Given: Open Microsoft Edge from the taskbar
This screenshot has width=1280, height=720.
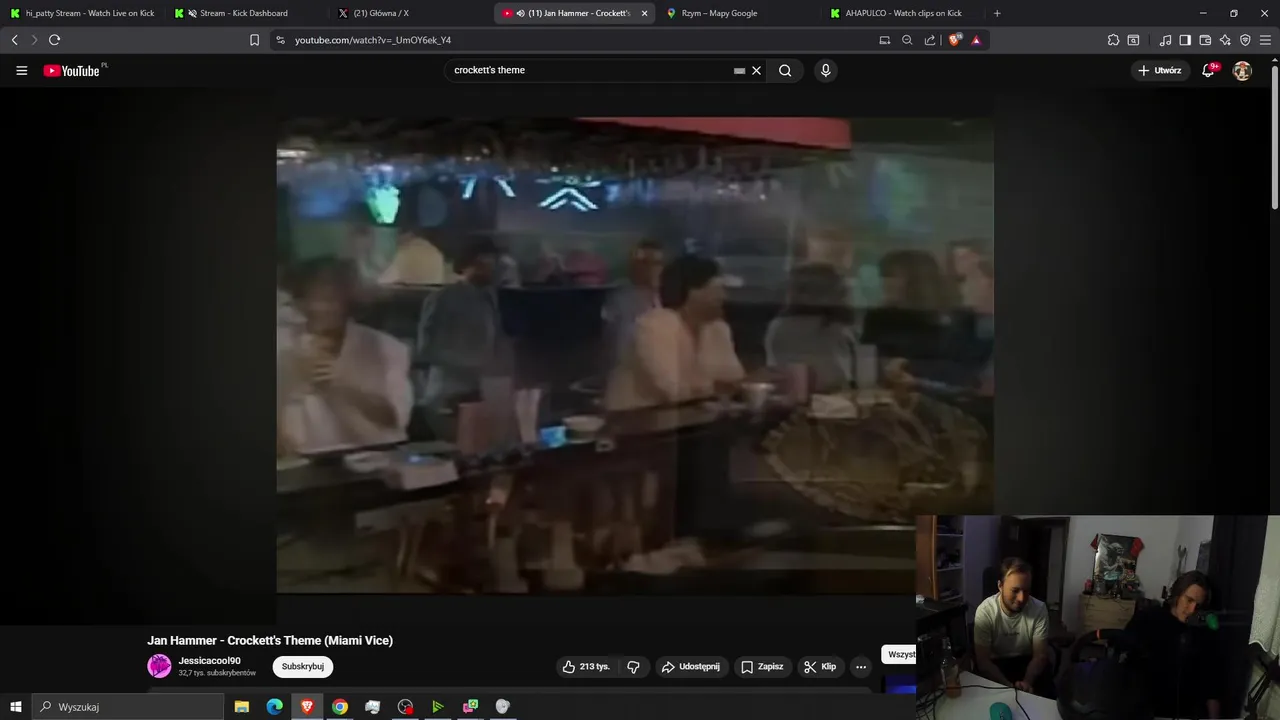Looking at the screenshot, I should coord(274,707).
